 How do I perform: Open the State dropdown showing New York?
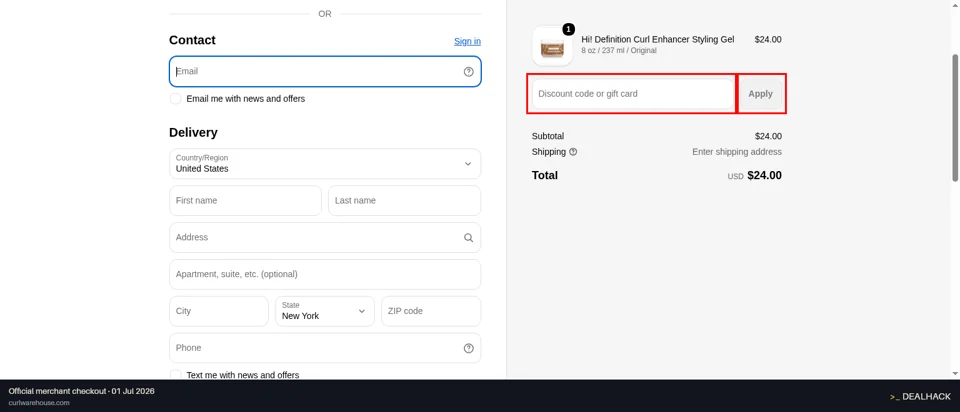point(324,311)
